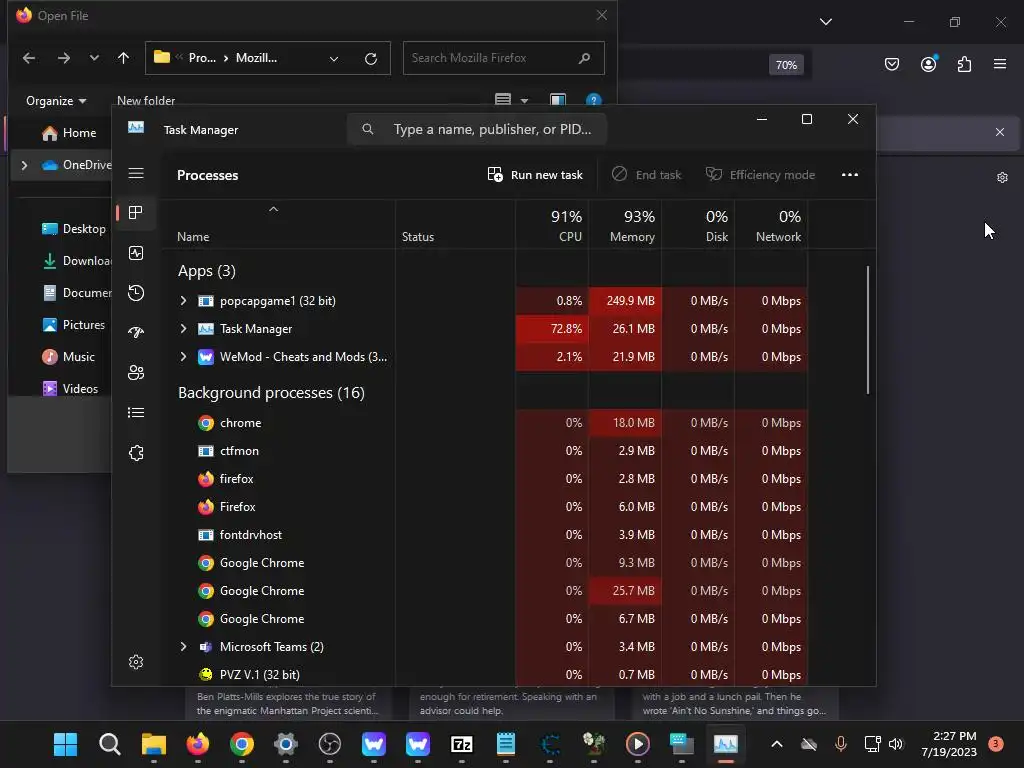This screenshot has width=1024, height=768.
Task: Open Services page in Task Manager sidebar
Action: pyautogui.click(x=136, y=453)
